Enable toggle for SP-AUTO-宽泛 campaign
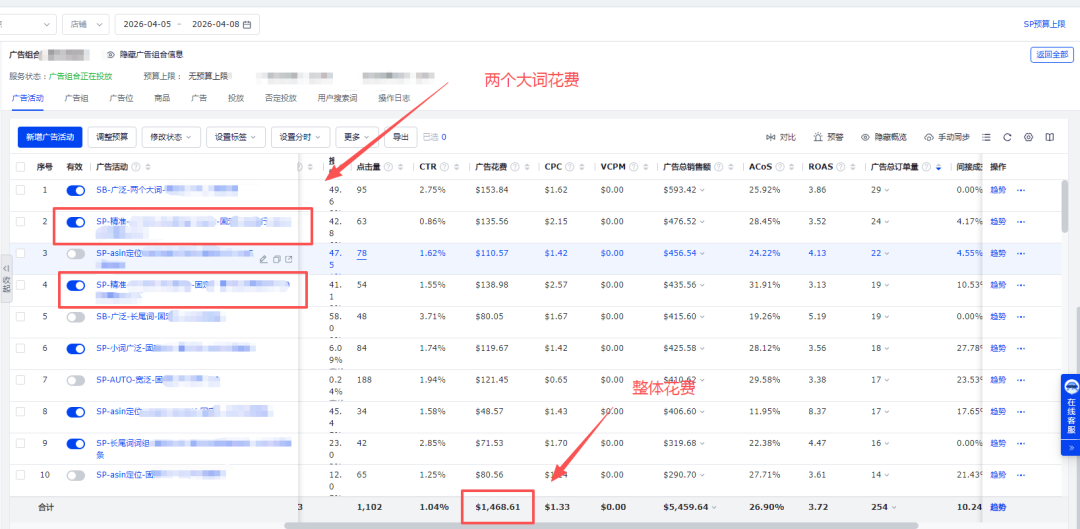The height and width of the screenshot is (529, 1080). coord(76,380)
